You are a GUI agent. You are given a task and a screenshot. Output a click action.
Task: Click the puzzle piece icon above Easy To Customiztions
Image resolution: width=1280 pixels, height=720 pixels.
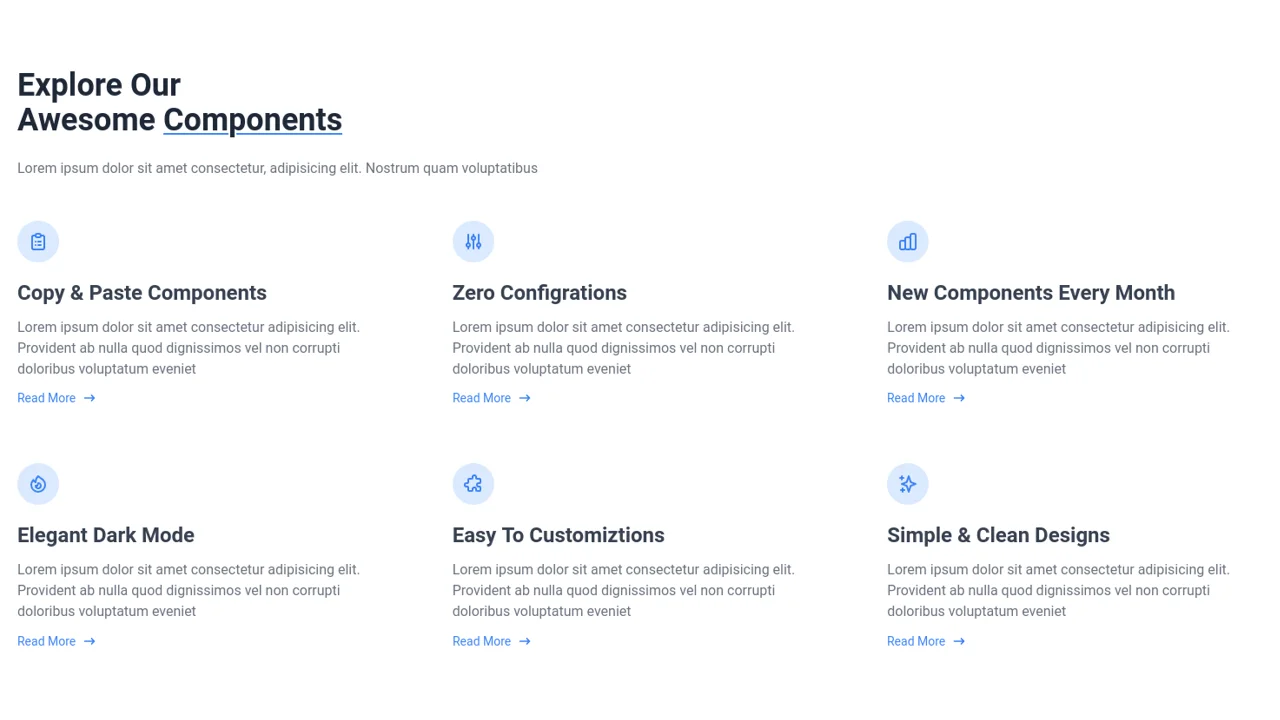[x=473, y=484]
